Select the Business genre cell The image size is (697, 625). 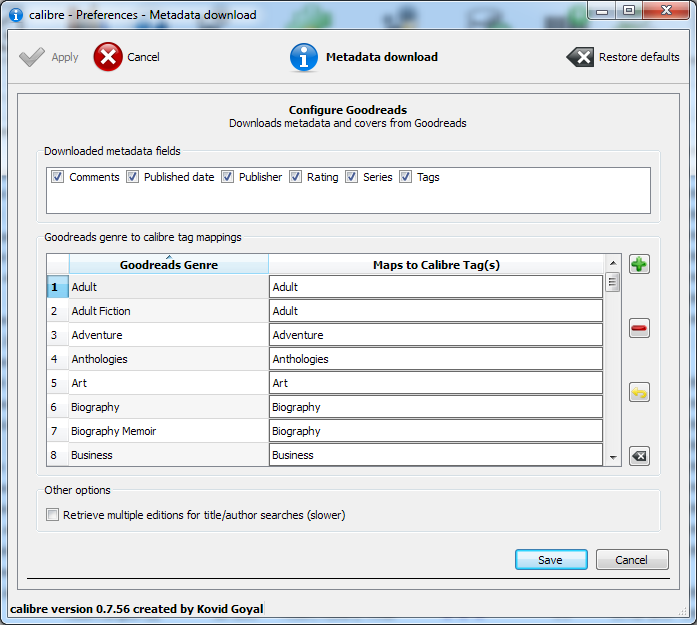[168, 455]
